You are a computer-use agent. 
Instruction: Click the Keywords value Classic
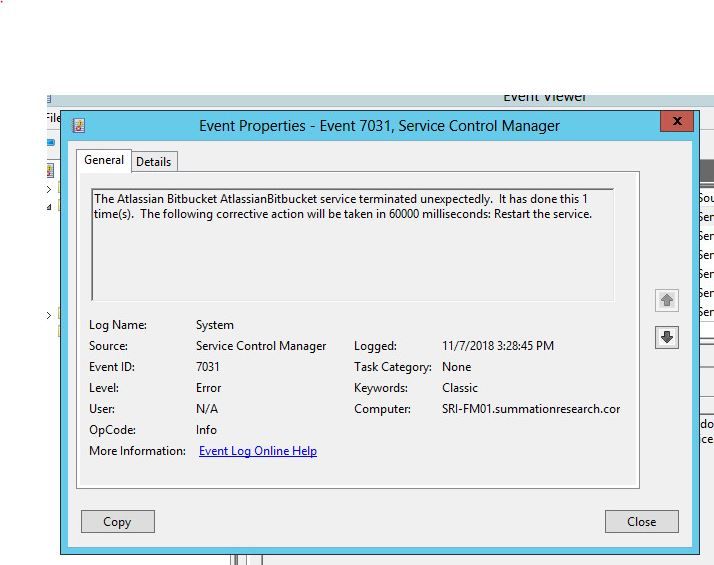tap(459, 388)
